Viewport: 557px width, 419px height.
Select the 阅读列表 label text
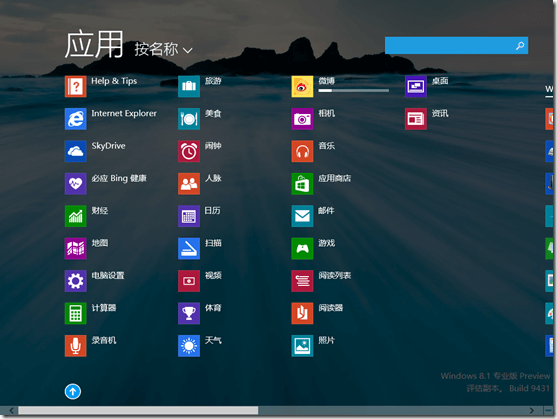[335, 275]
